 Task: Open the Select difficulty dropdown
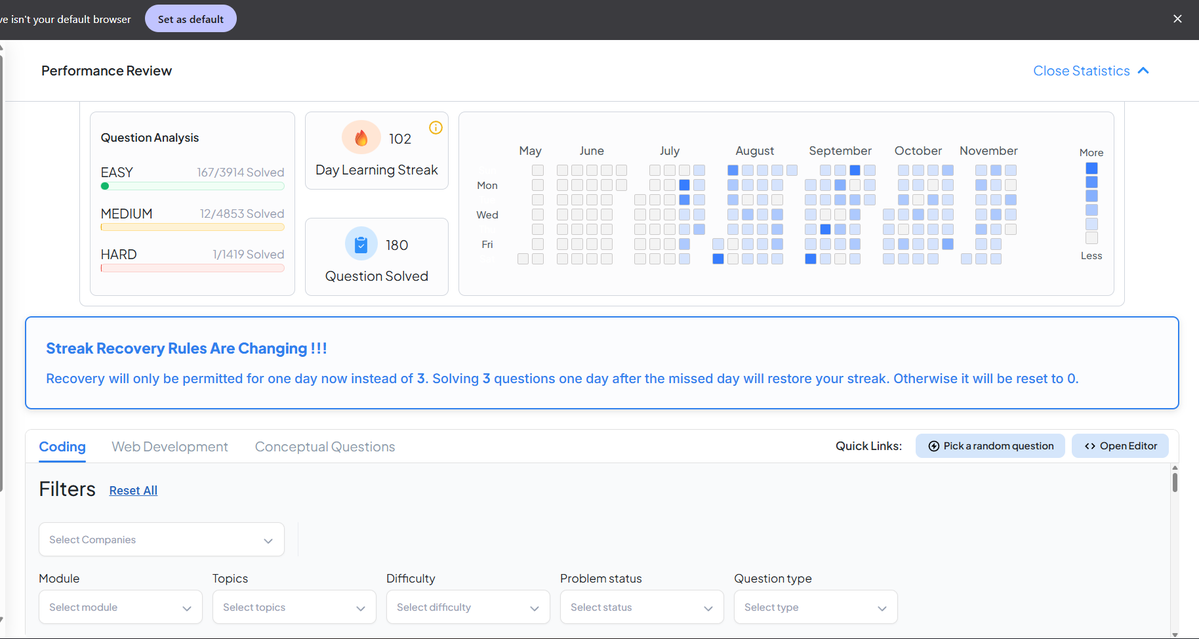pos(467,607)
